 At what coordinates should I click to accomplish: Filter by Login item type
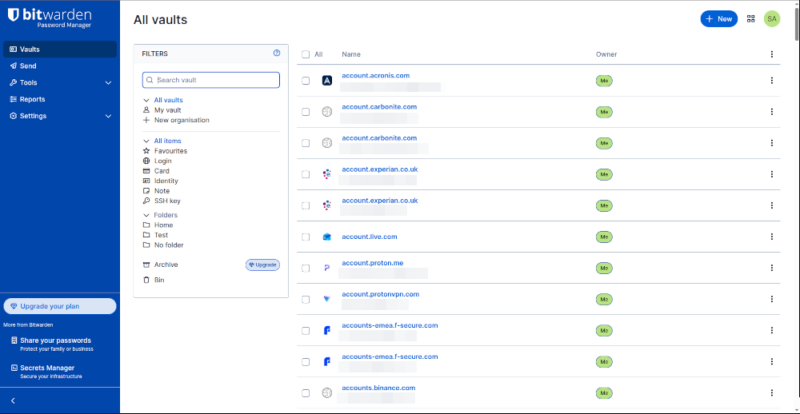coord(163,161)
